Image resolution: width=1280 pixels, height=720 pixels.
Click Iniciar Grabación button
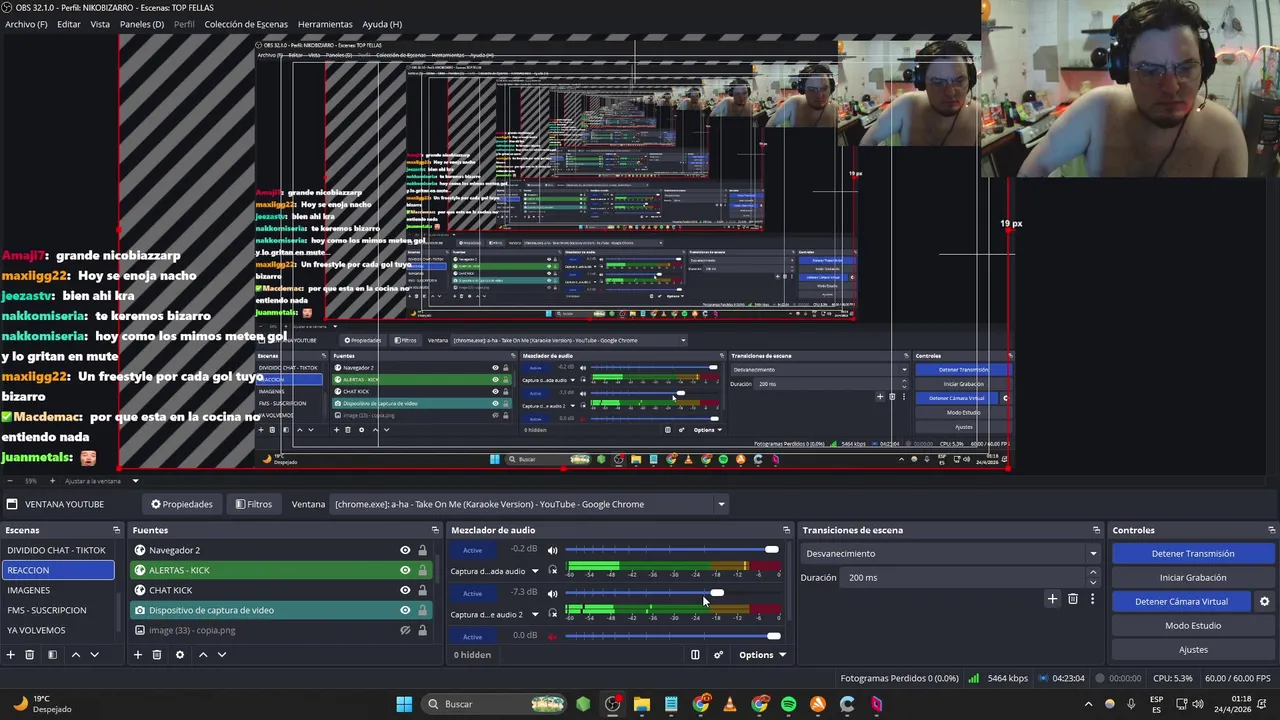(x=1193, y=577)
